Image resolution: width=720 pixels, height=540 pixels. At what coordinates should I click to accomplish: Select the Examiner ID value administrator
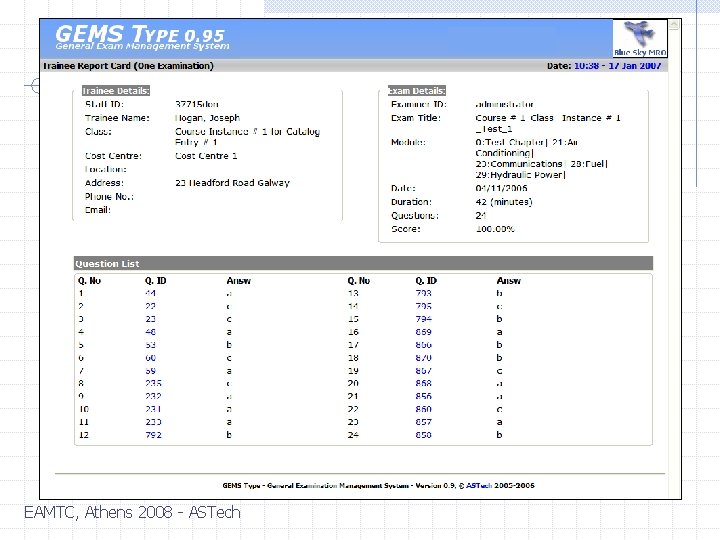[504, 104]
